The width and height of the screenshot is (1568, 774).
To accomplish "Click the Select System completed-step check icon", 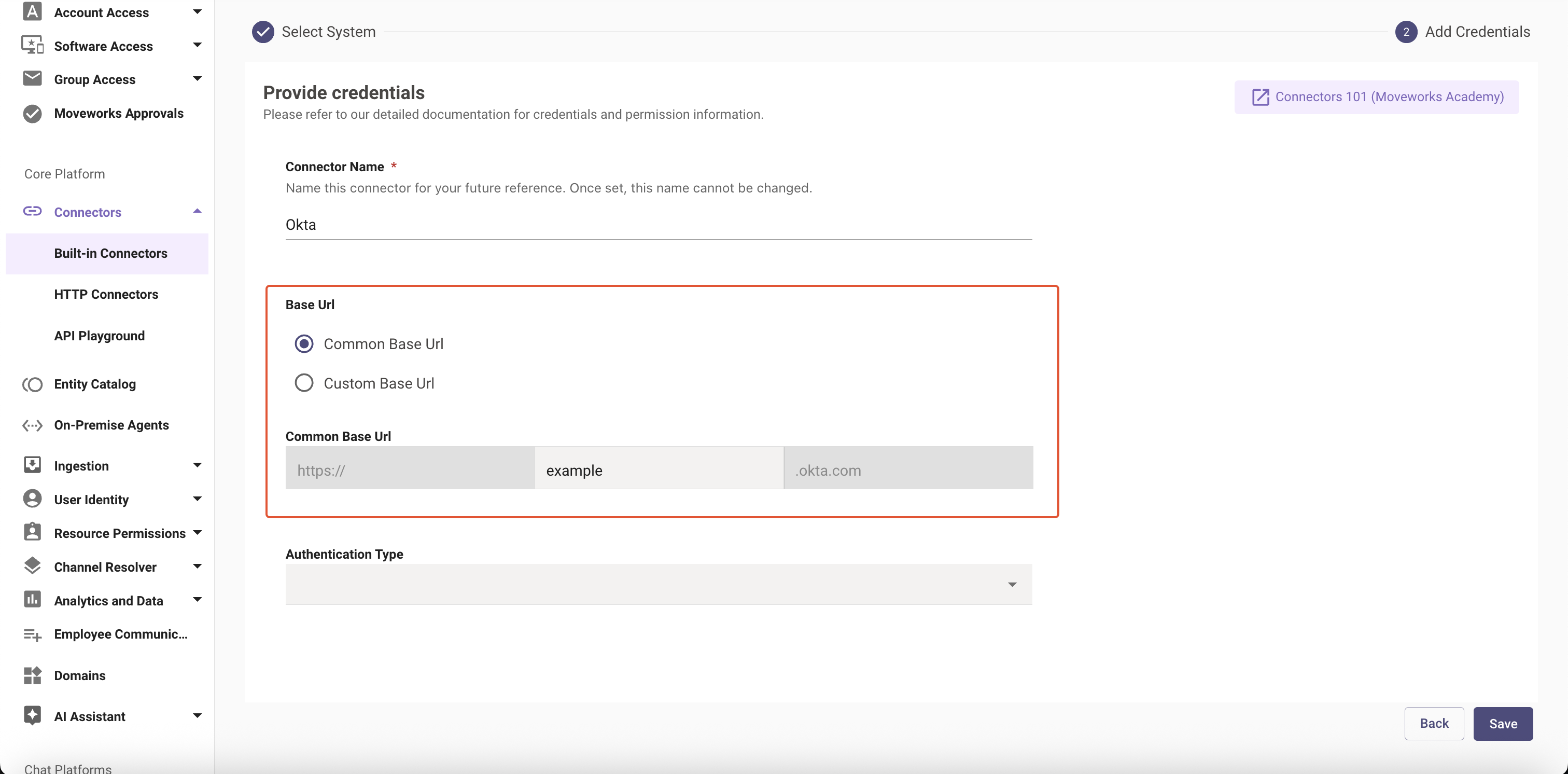I will (263, 32).
